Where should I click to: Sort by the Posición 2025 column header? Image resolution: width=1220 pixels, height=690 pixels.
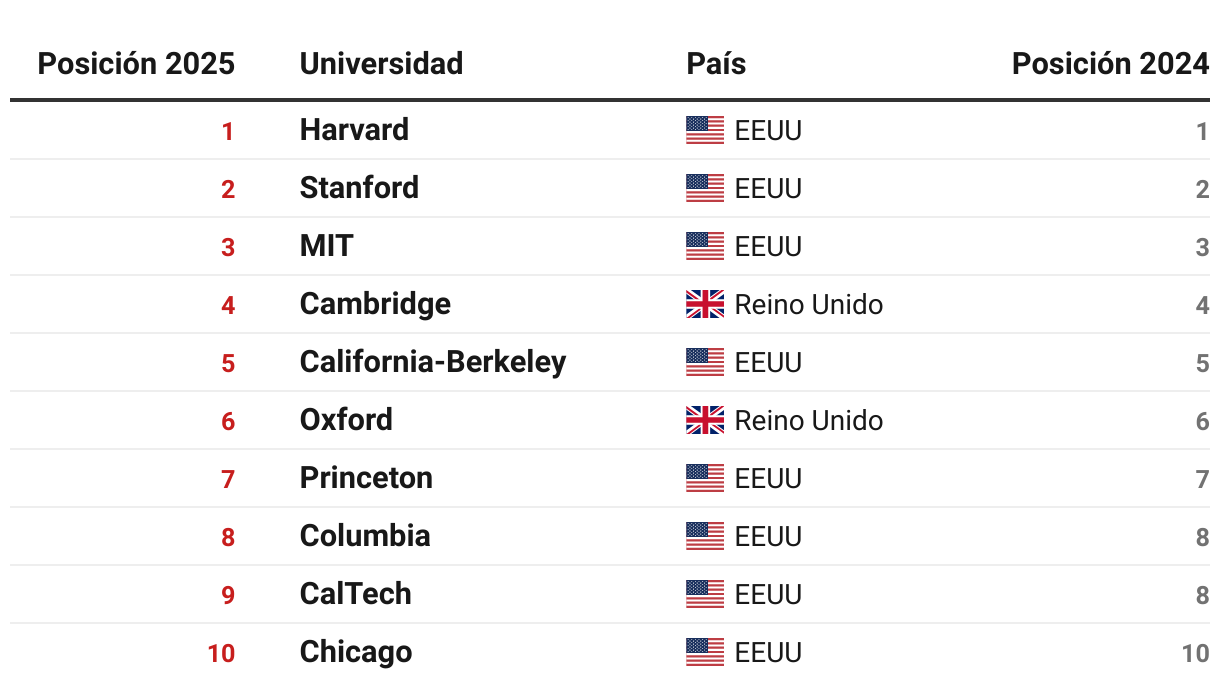pos(136,64)
